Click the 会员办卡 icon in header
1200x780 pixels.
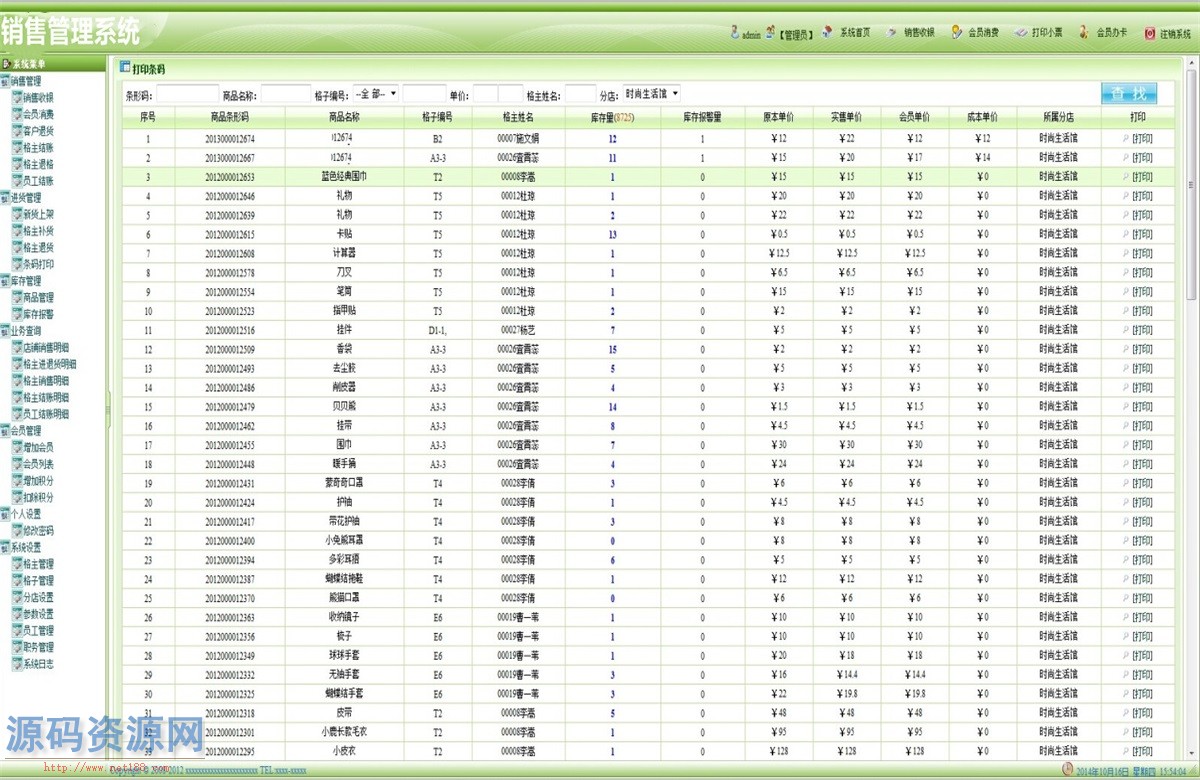click(1084, 32)
